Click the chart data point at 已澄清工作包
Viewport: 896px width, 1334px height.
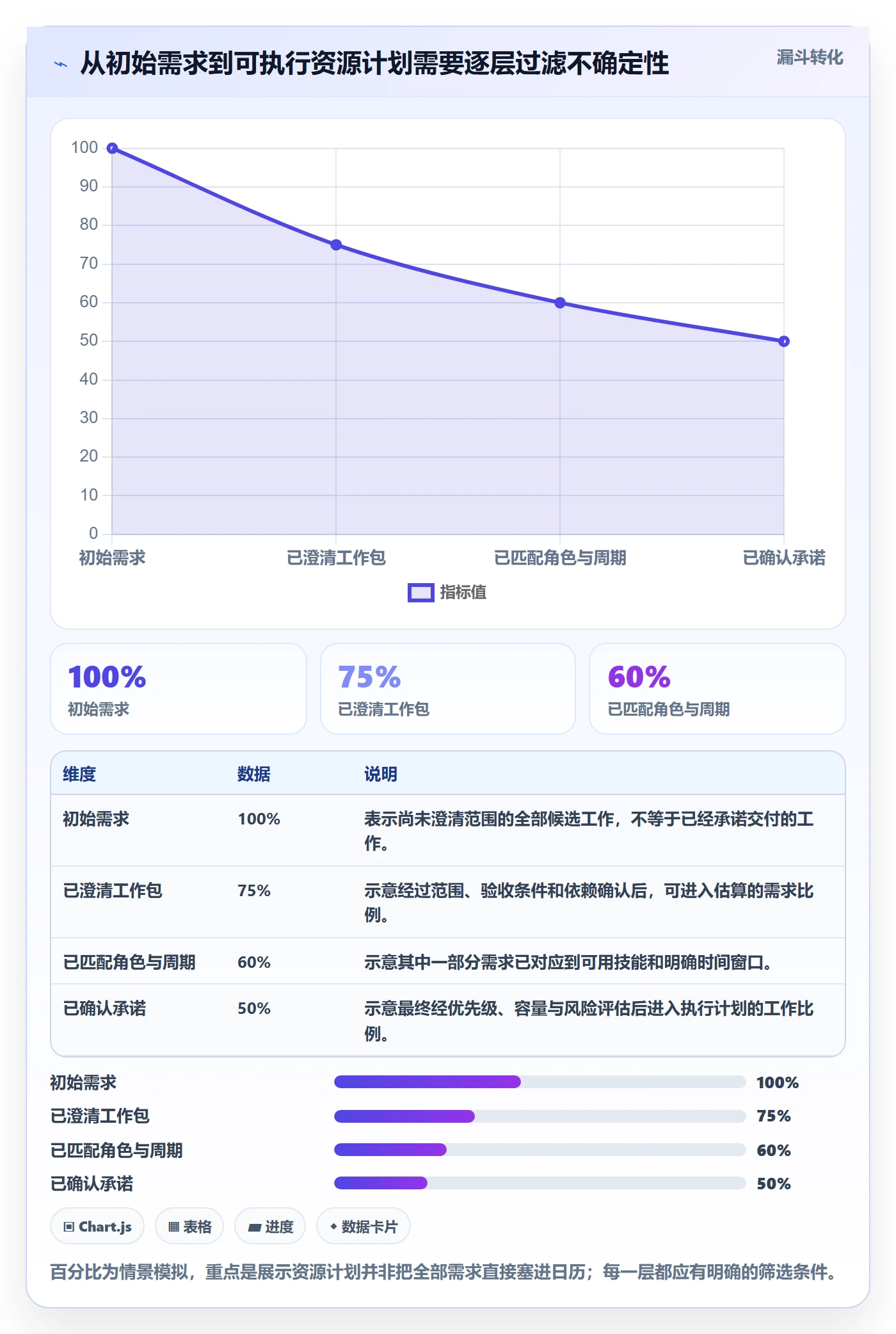point(336,245)
